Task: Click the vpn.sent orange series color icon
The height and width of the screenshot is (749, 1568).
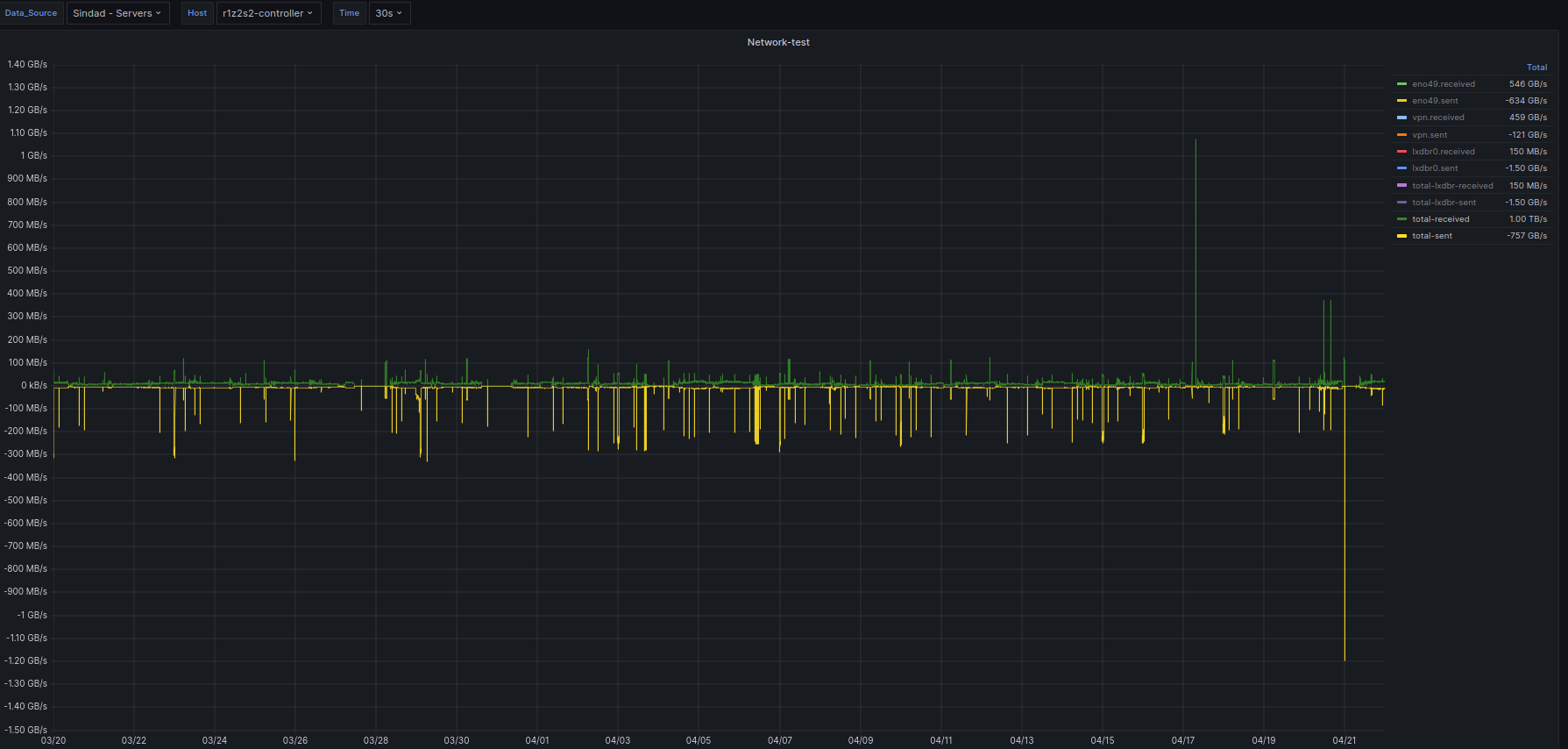Action: (x=1401, y=135)
